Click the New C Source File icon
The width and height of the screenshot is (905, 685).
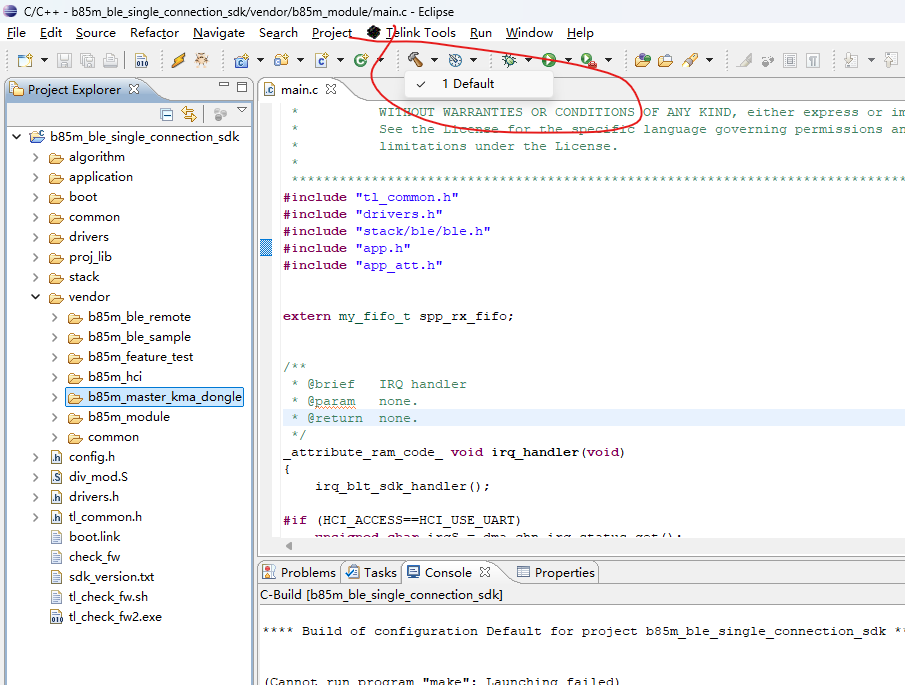tap(321, 60)
